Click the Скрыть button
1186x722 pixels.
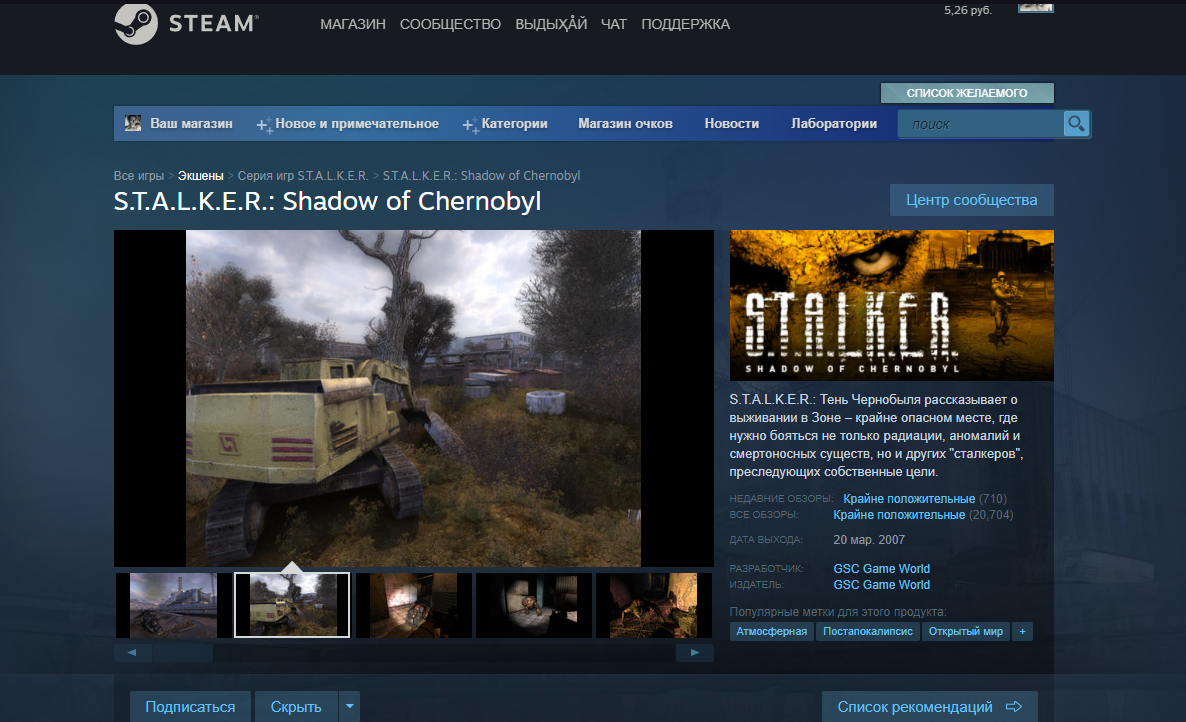point(296,706)
